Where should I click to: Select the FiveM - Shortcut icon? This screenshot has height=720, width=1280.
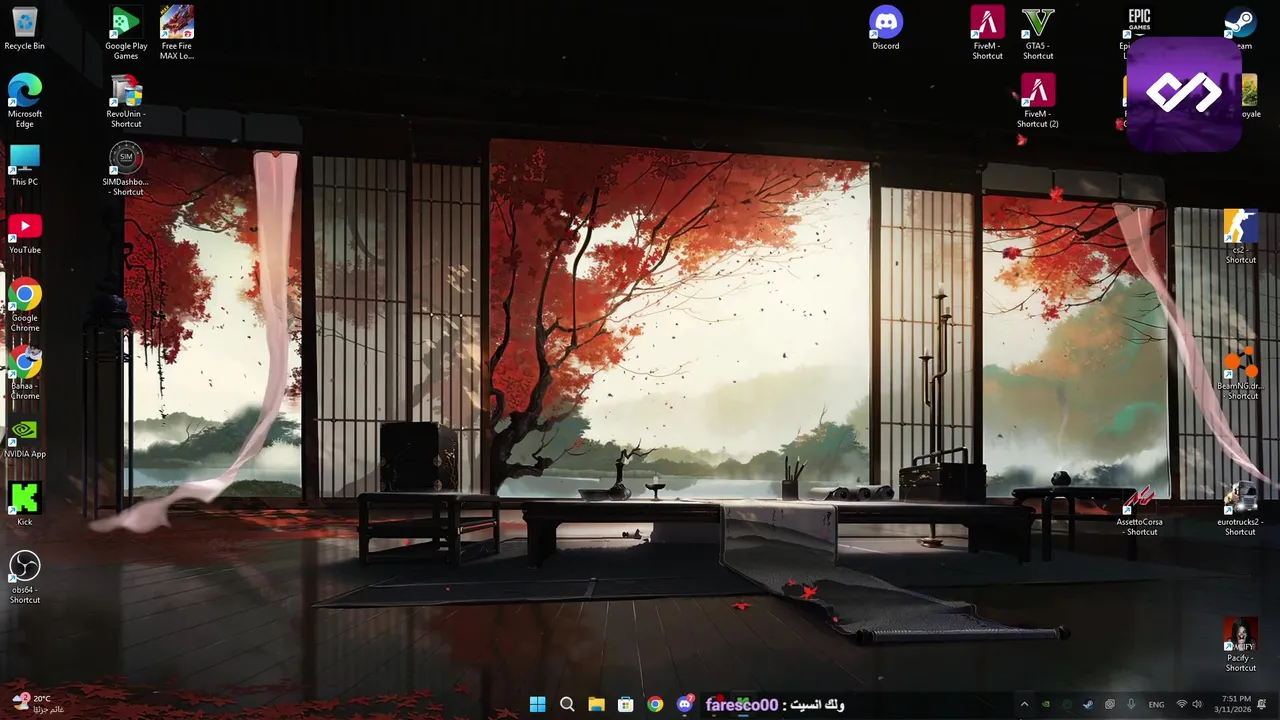coord(987,33)
